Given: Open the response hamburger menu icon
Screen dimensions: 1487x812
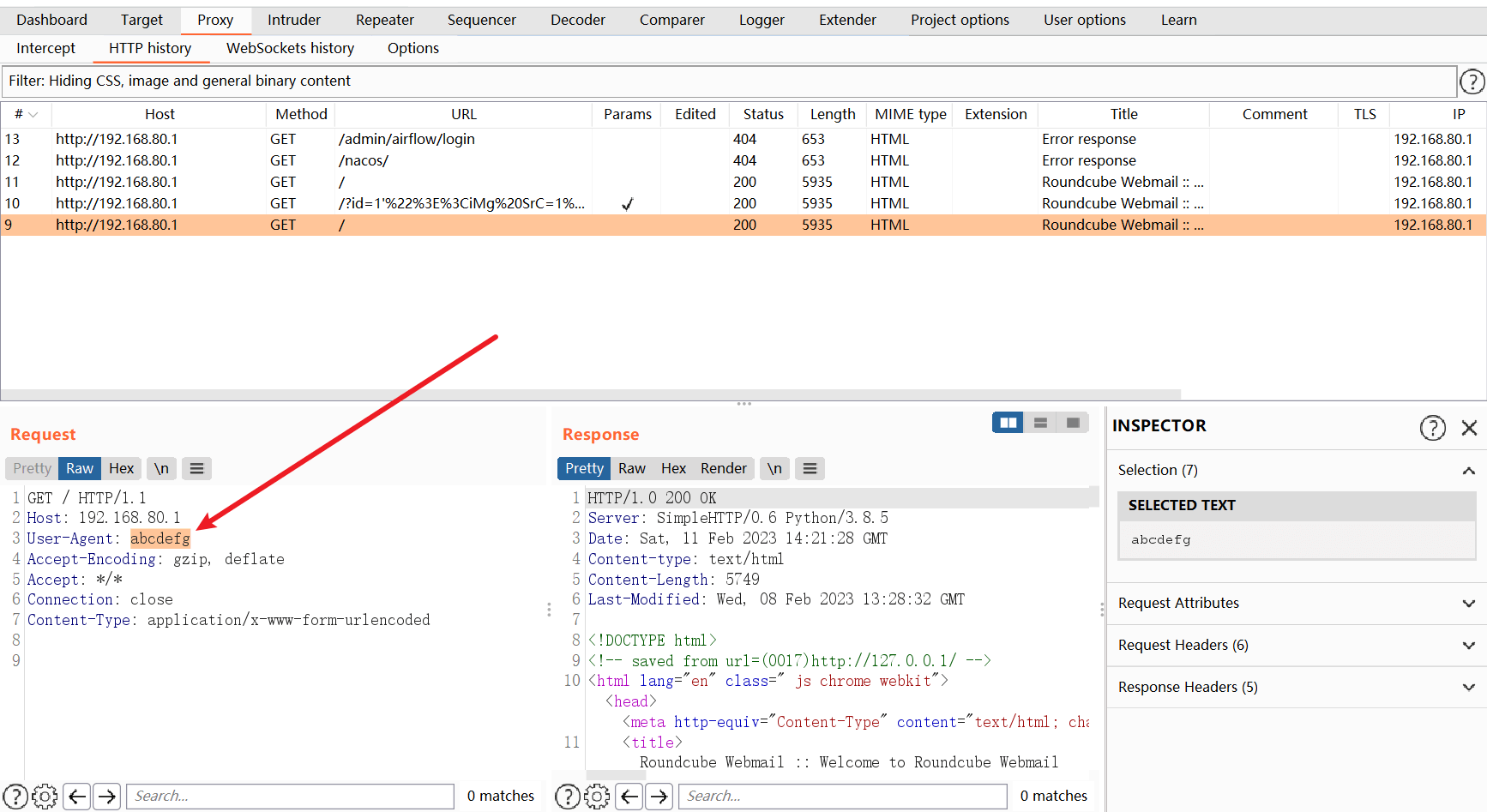Looking at the screenshot, I should 810,468.
